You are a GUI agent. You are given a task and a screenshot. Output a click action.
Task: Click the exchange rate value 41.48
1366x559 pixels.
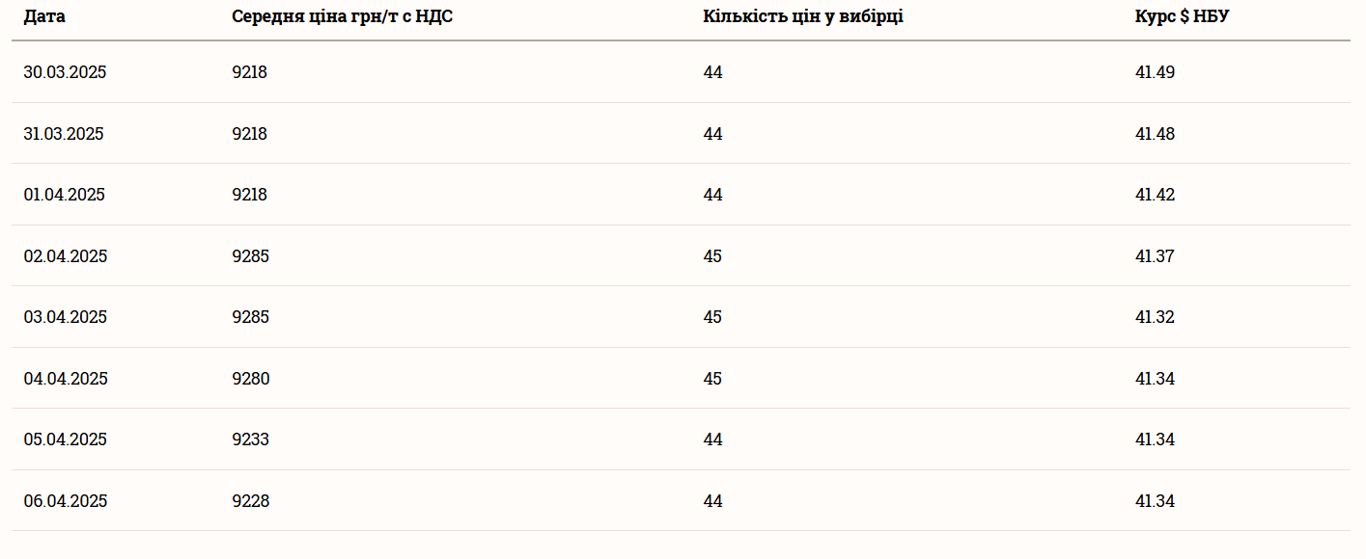pos(1155,134)
